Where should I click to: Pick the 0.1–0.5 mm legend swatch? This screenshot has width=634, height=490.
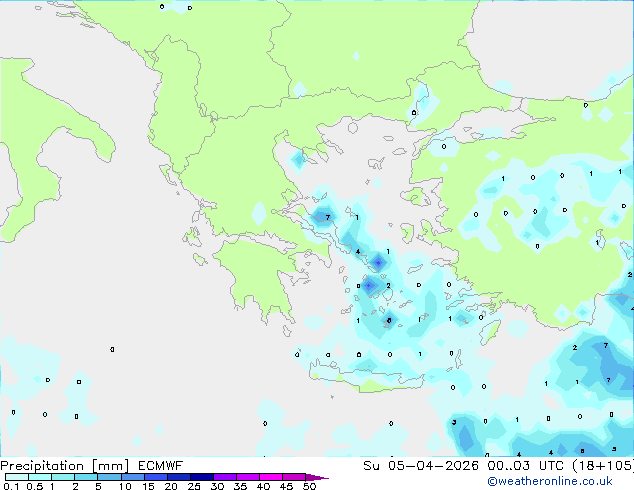[17, 477]
